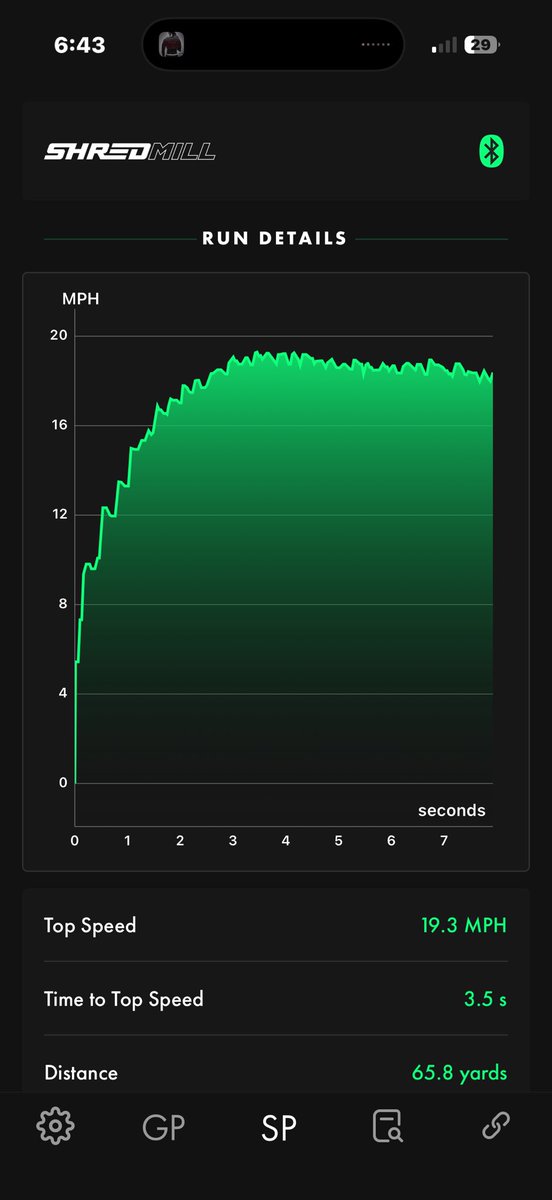
Task: Tap the Top Speed label
Action: point(90,925)
